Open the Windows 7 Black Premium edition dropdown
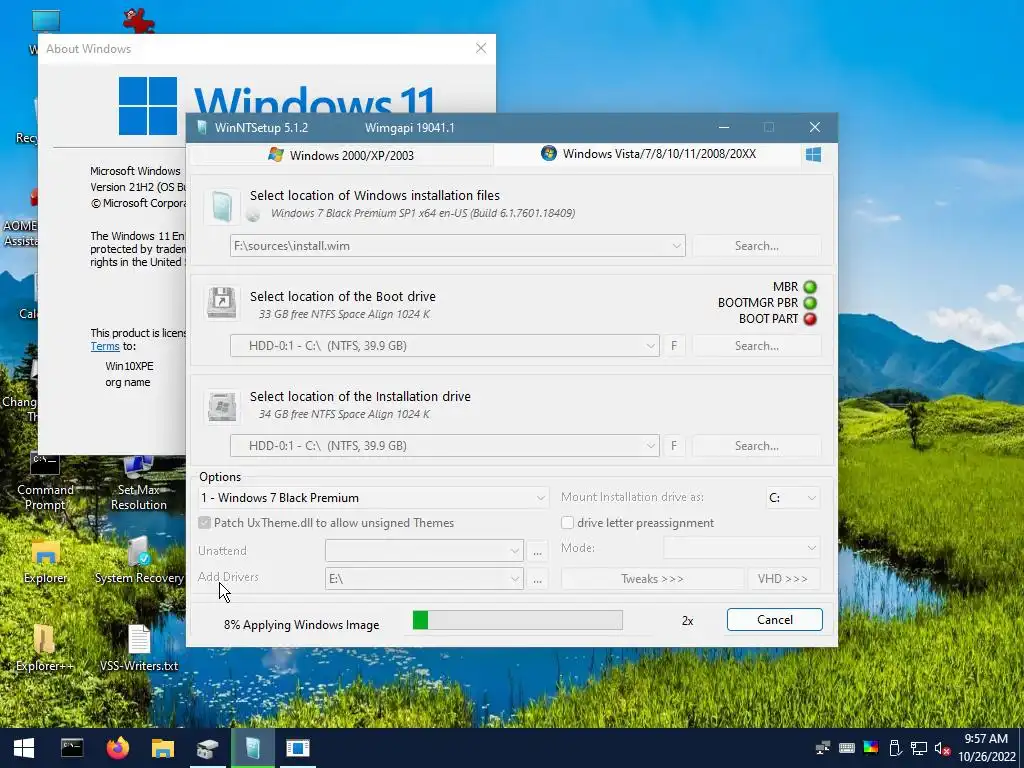Screen dimensions: 1024x768 (373, 498)
